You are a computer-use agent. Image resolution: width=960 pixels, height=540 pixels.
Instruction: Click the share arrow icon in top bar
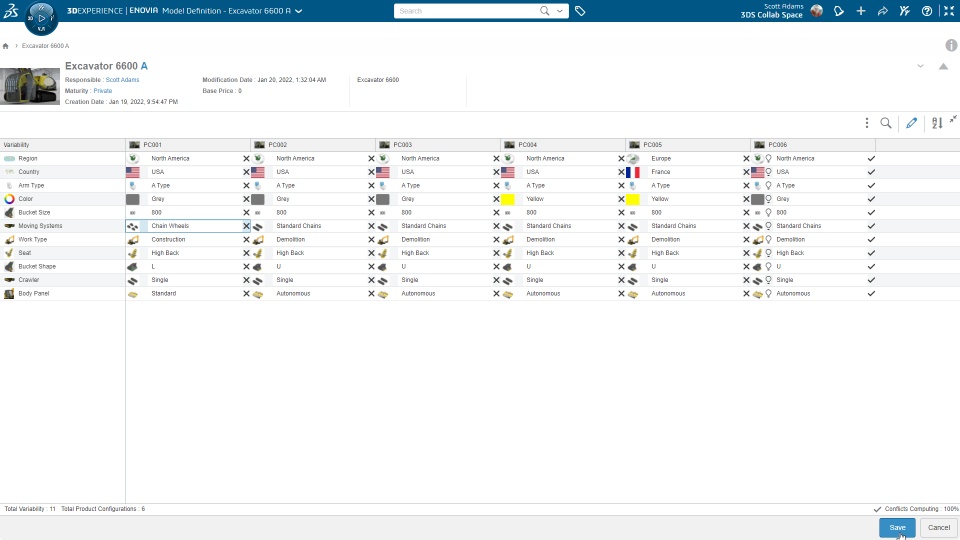tap(883, 11)
